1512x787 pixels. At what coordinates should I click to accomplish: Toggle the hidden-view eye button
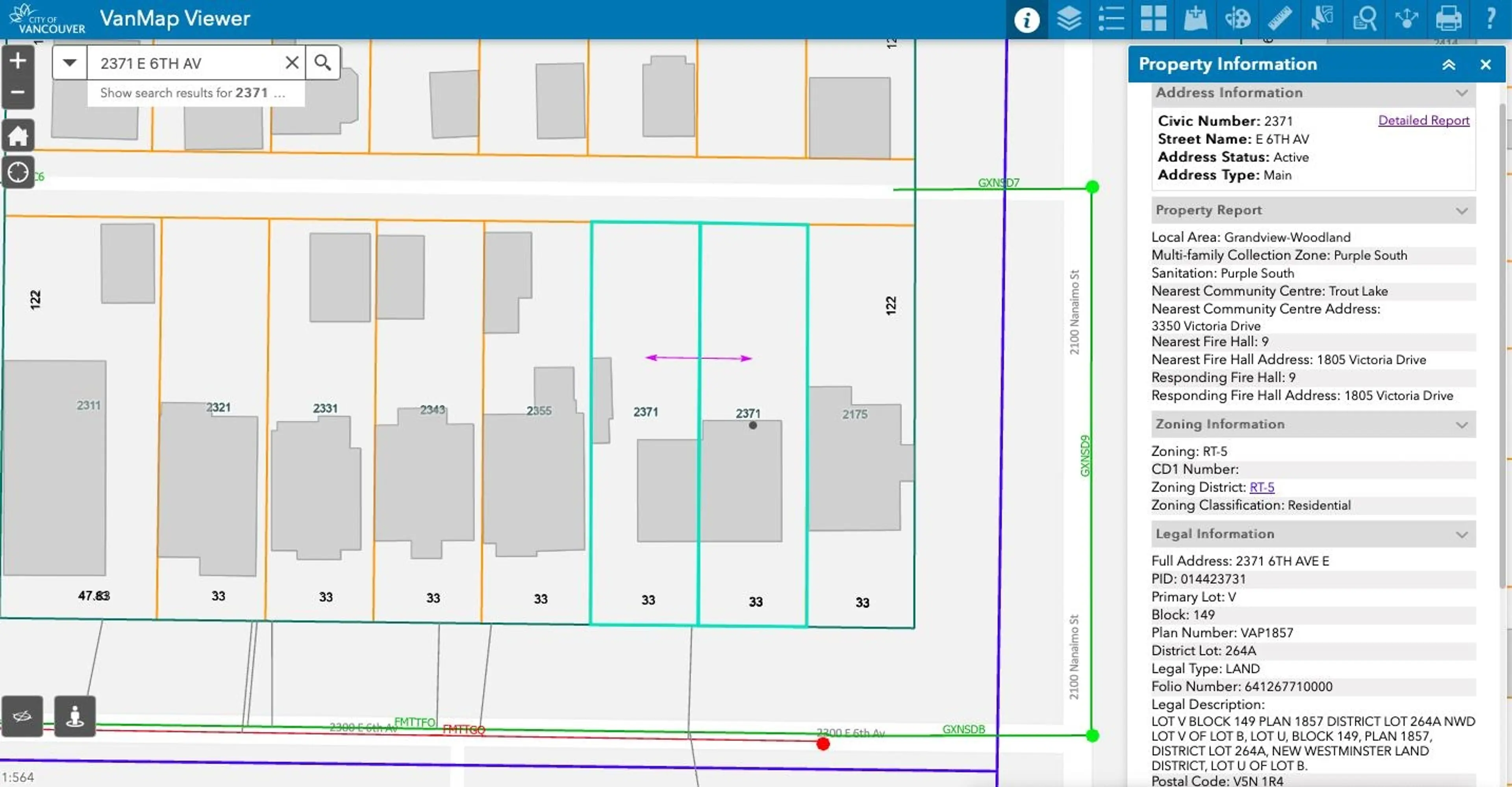point(22,716)
